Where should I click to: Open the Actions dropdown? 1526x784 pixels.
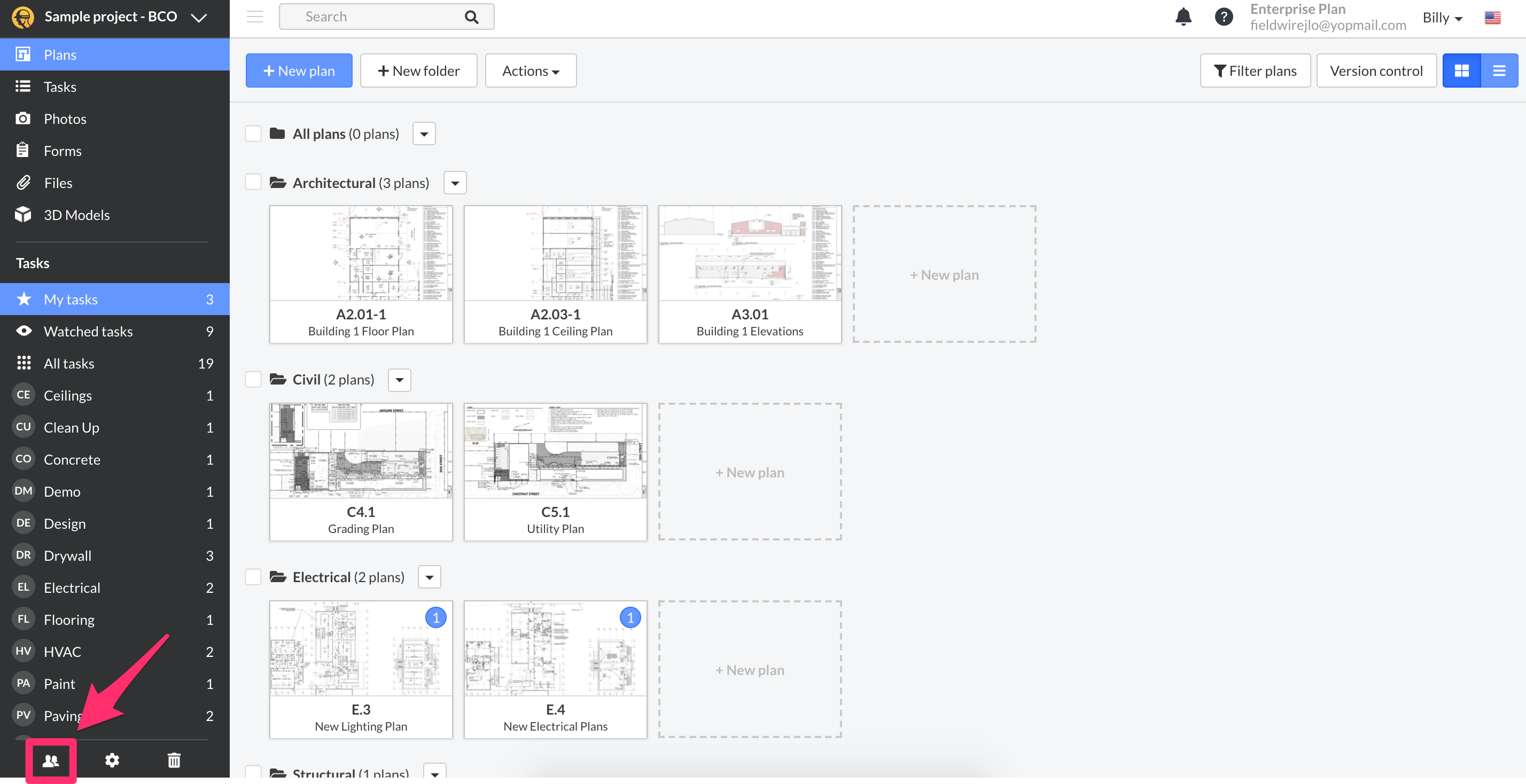click(x=530, y=70)
